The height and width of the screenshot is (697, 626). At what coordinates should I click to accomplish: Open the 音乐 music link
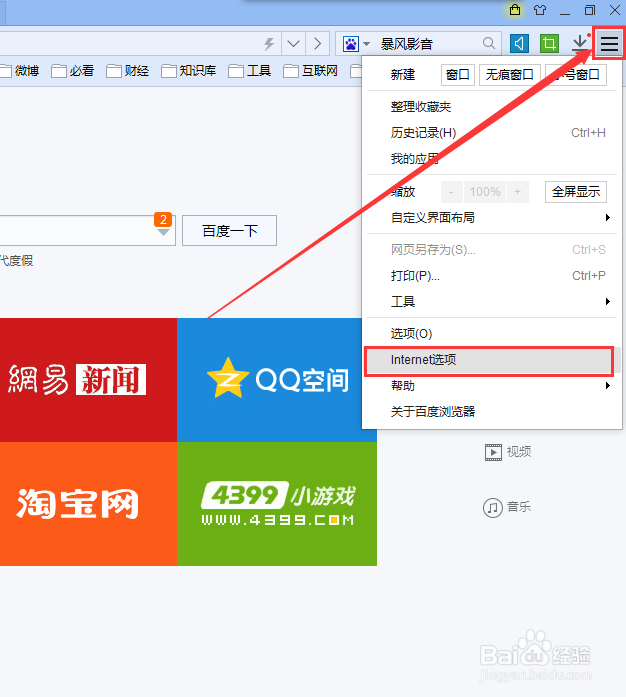pyautogui.click(x=507, y=507)
